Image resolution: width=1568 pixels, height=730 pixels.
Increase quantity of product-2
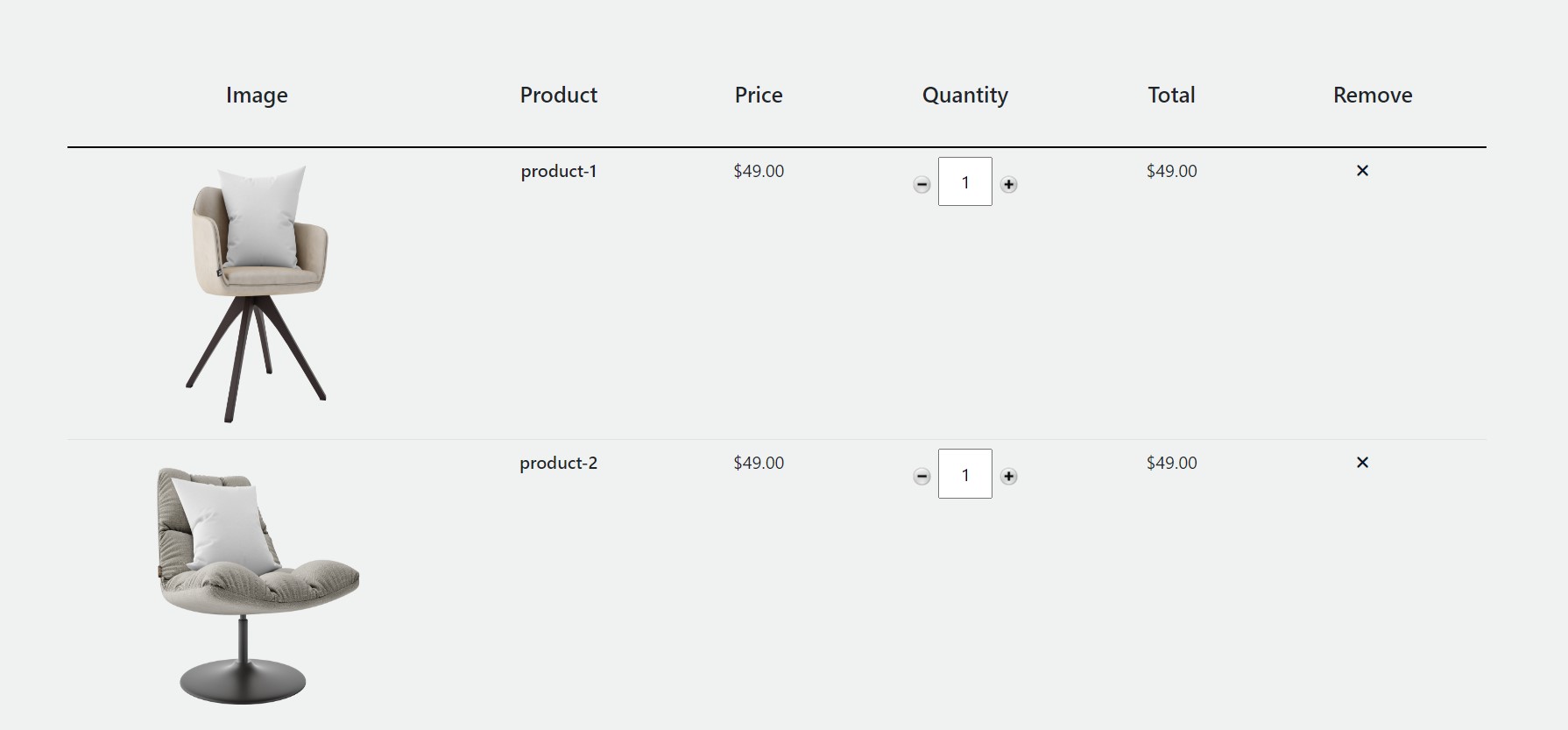[x=1009, y=476]
